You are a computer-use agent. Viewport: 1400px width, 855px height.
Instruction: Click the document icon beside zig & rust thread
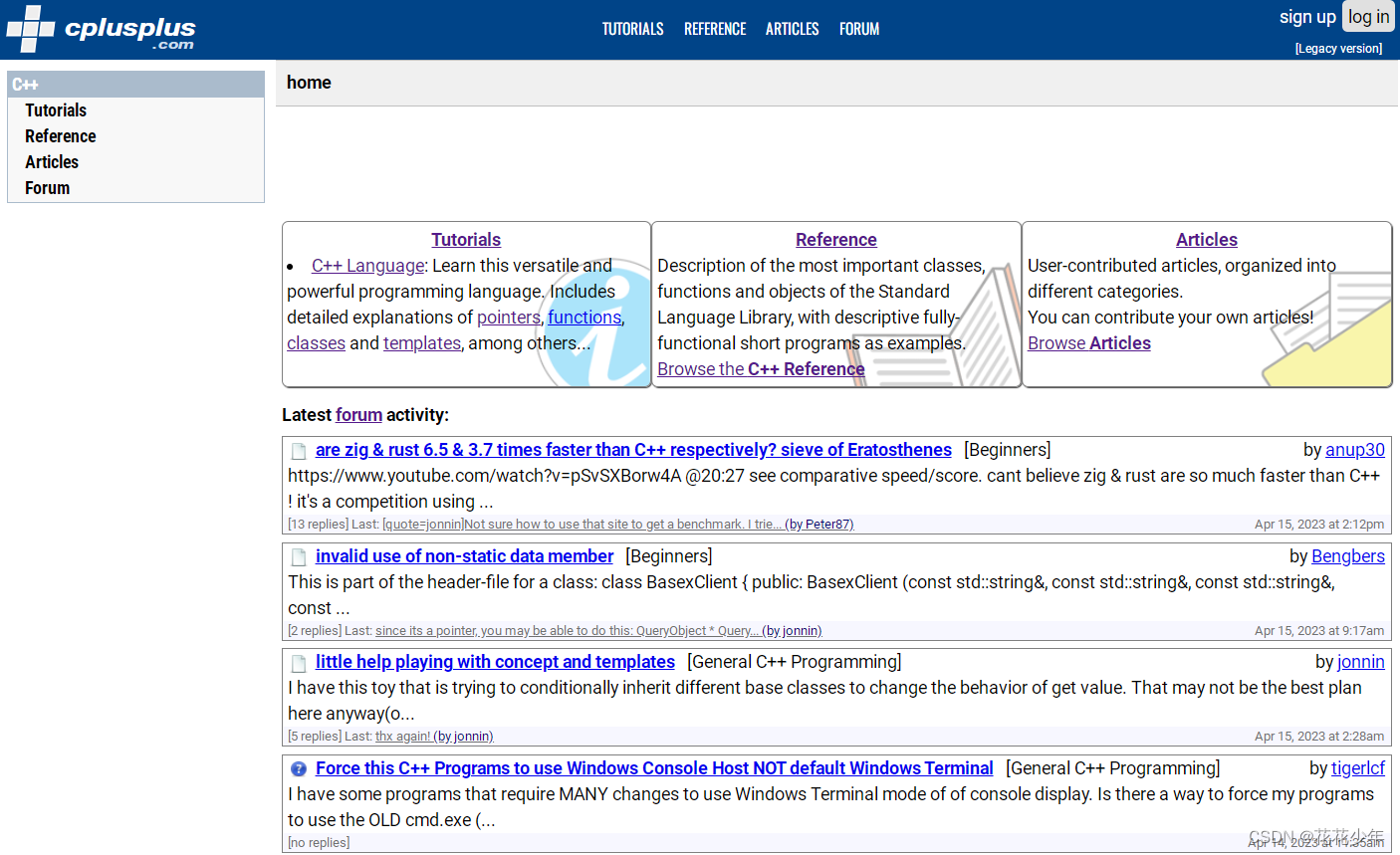tap(298, 451)
